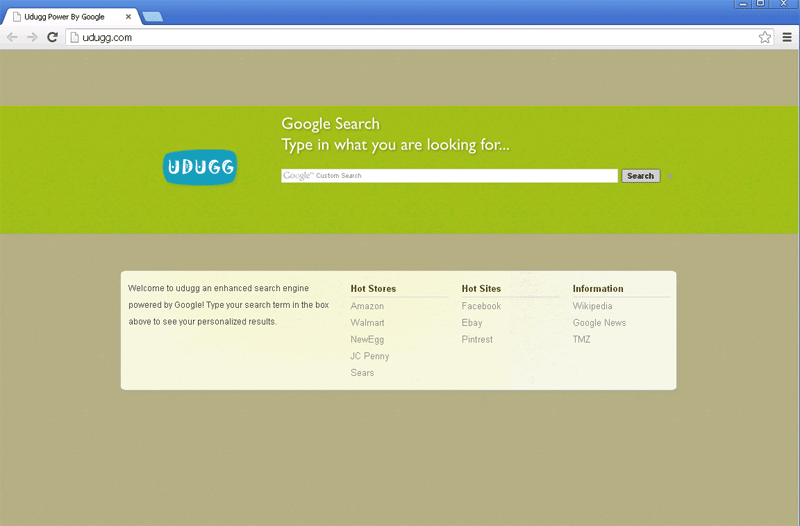Visit the Walmart store link
Viewport: 800px width, 526px height.
click(367, 323)
